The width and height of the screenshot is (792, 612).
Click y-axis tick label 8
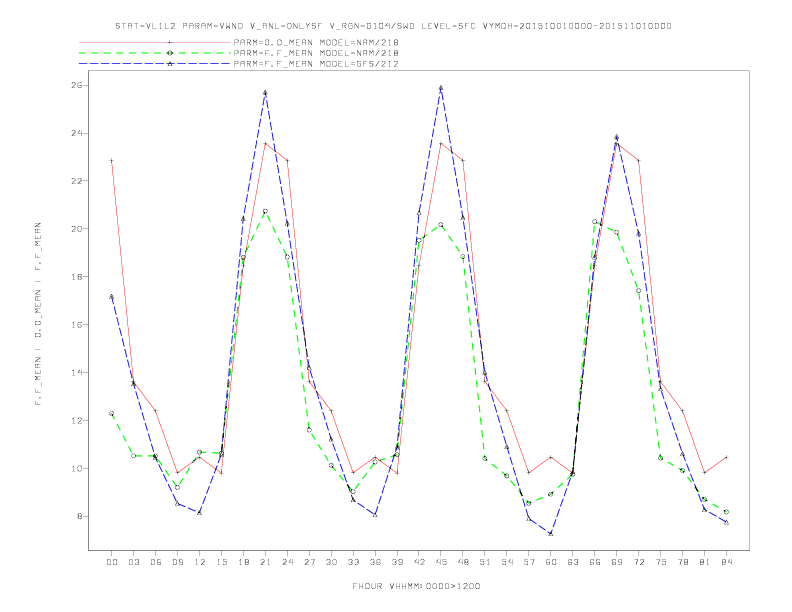click(80, 517)
